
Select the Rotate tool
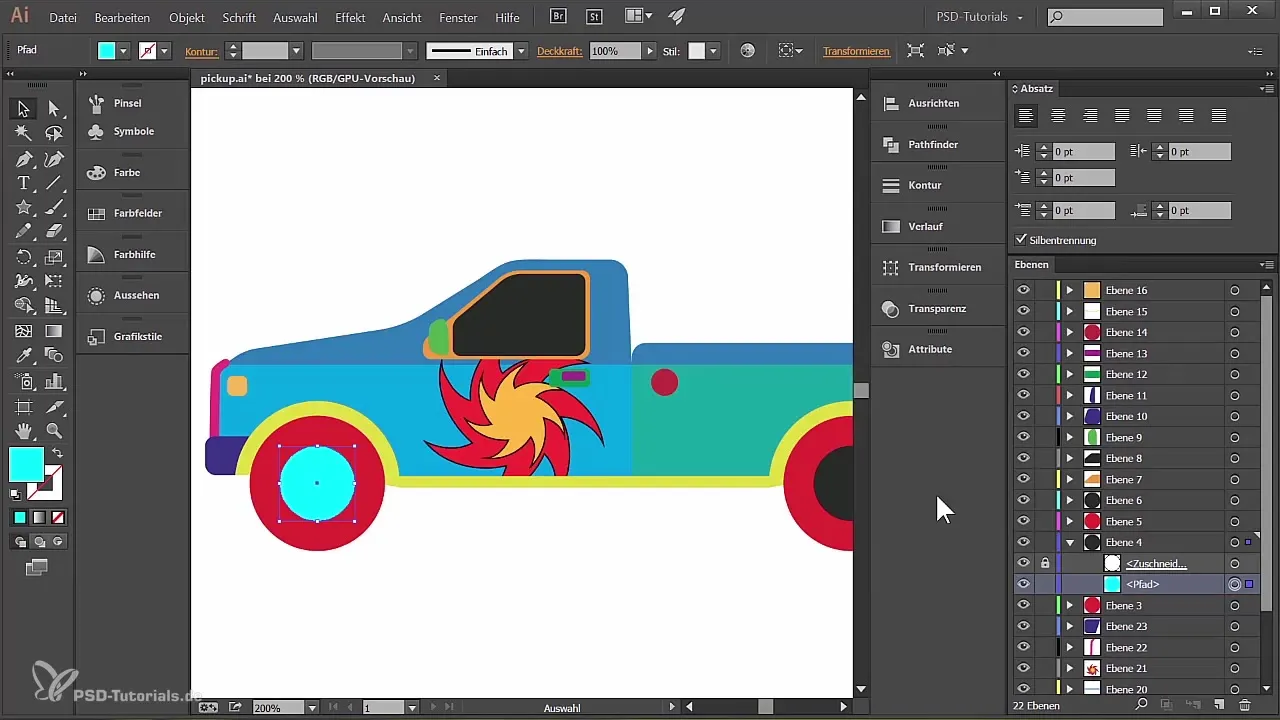(x=24, y=257)
